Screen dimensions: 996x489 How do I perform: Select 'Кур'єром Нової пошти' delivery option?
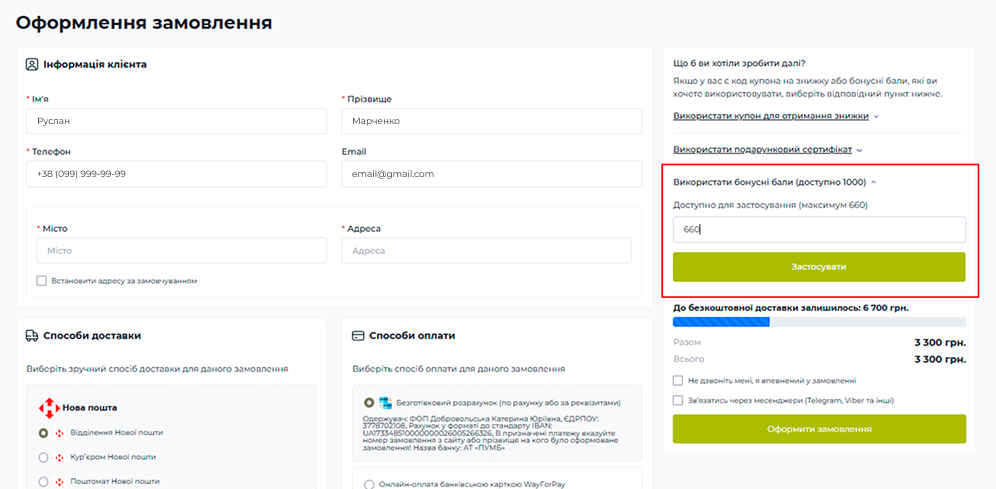(43, 457)
